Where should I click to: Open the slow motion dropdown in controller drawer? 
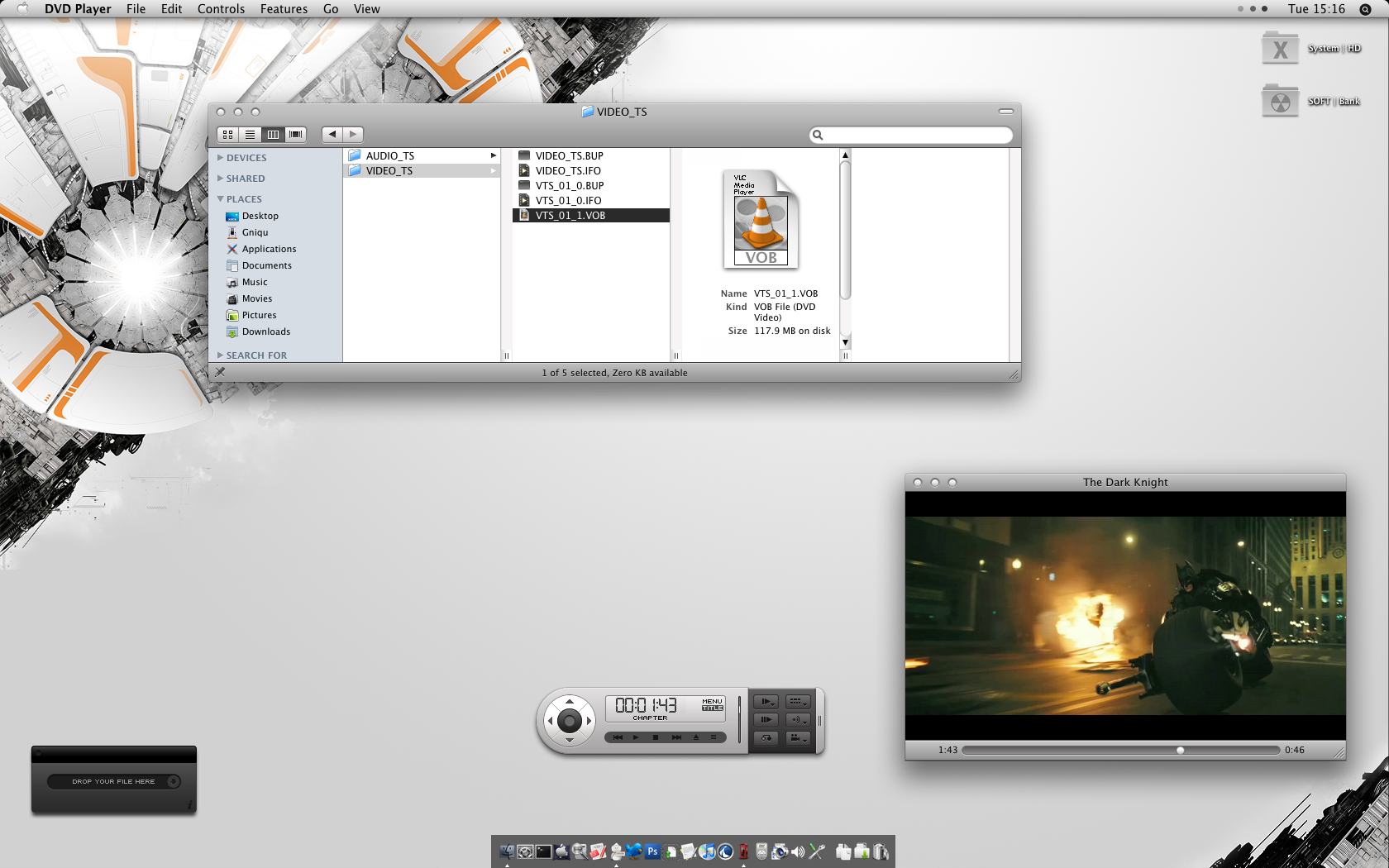point(766,702)
